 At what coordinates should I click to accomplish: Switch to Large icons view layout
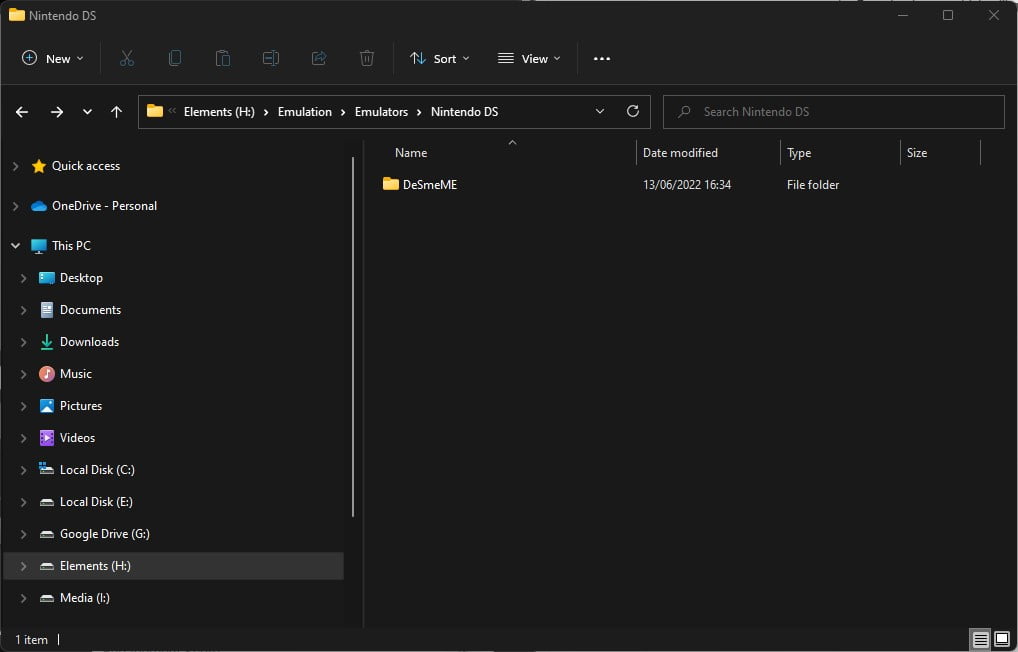tap(1002, 640)
